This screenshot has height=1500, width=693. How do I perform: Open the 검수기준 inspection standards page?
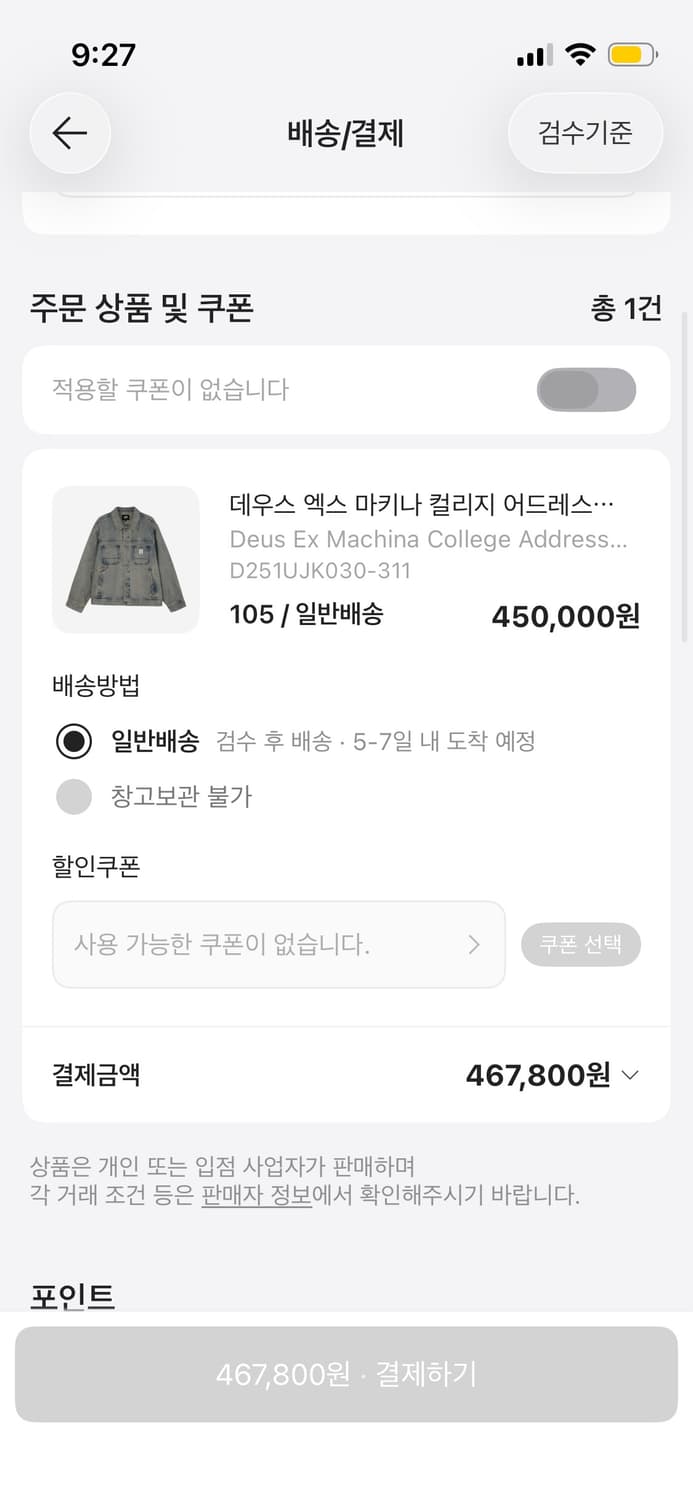pyautogui.click(x=585, y=133)
